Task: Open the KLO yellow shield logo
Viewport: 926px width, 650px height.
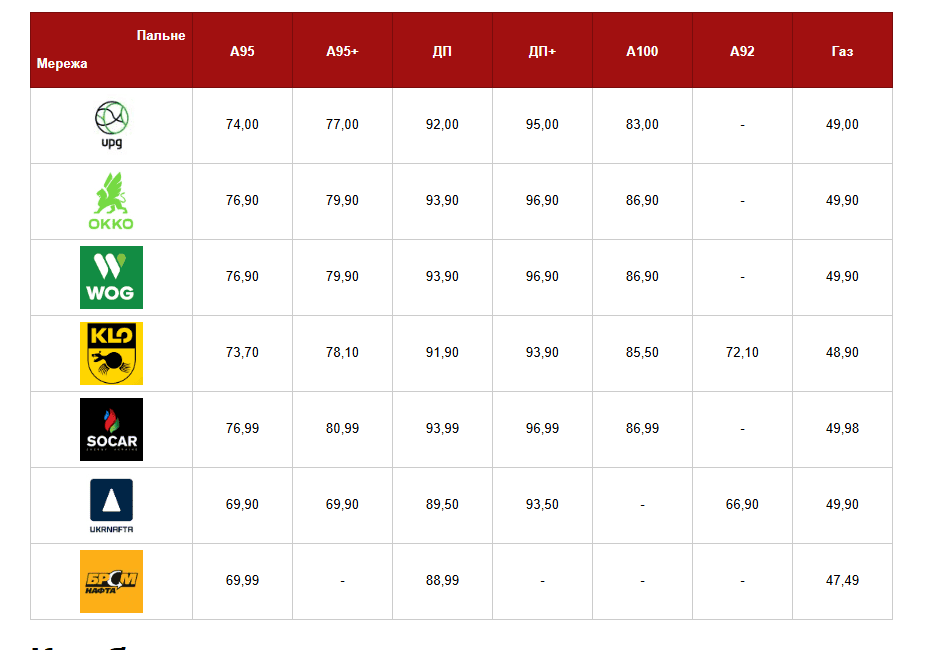Action: click(111, 353)
